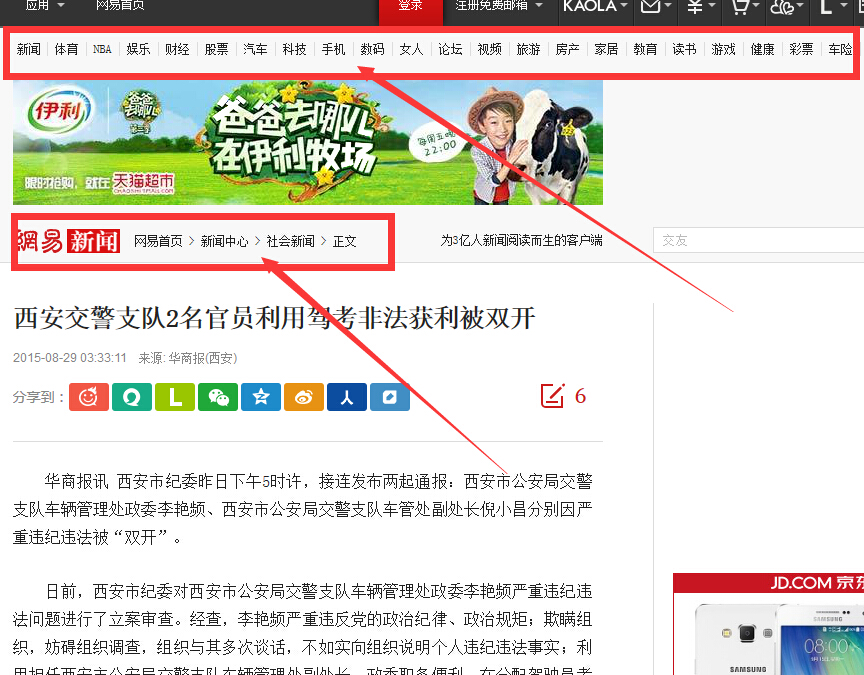Select 科技 in the channel navigation bar
Image resolution: width=864 pixels, height=675 pixels.
pos(294,49)
